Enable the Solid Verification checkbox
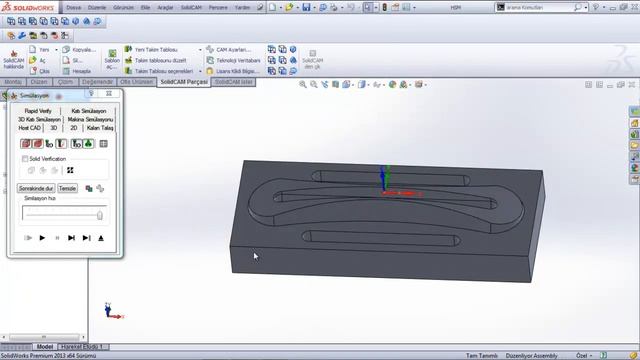Screen dimensions: 640x360 click(25, 158)
